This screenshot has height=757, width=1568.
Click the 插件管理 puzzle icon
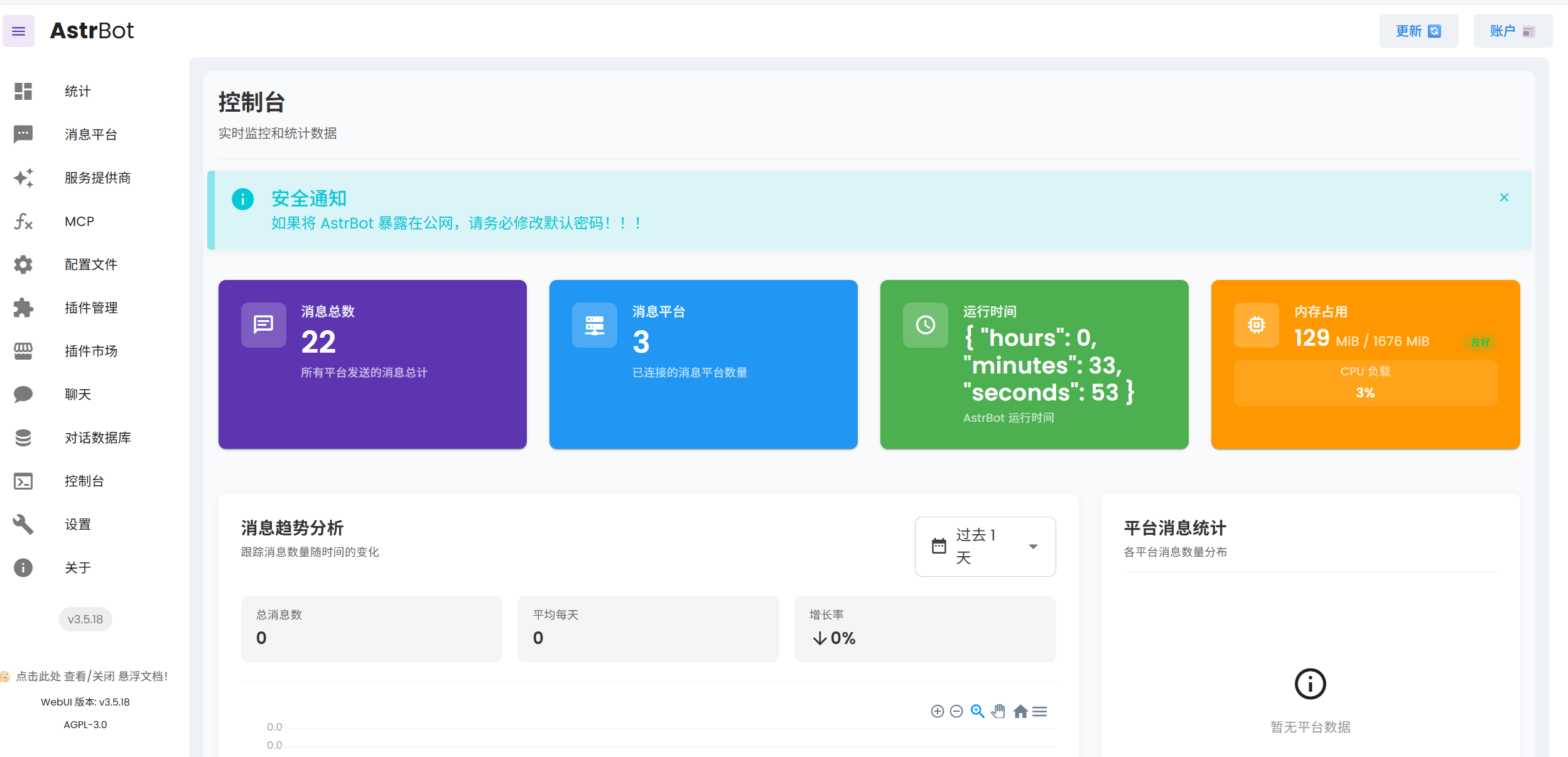(23, 308)
